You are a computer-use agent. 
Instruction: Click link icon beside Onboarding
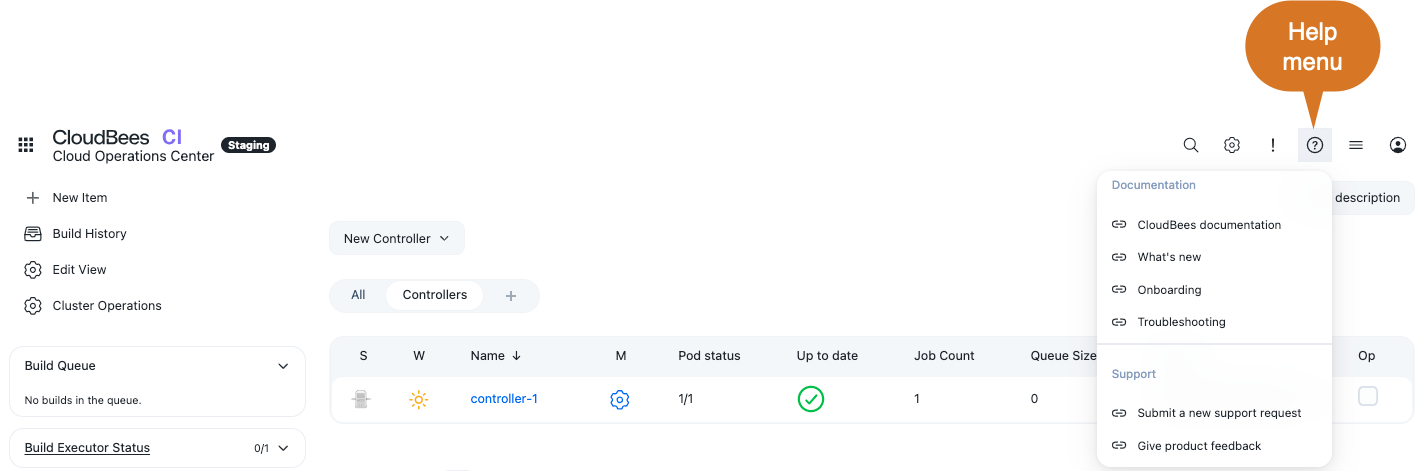[x=1119, y=290]
